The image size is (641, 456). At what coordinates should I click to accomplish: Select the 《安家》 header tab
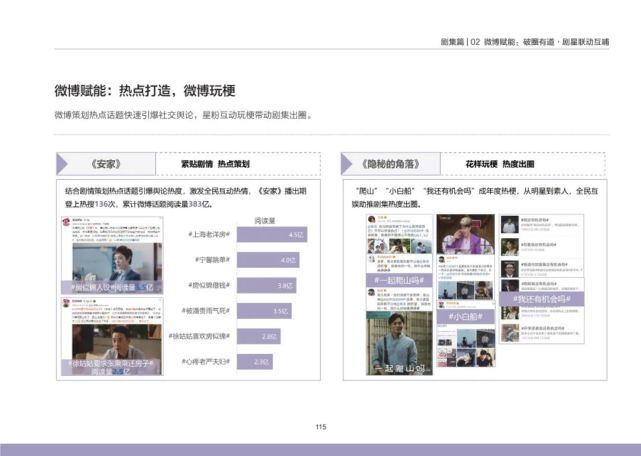click(106, 164)
